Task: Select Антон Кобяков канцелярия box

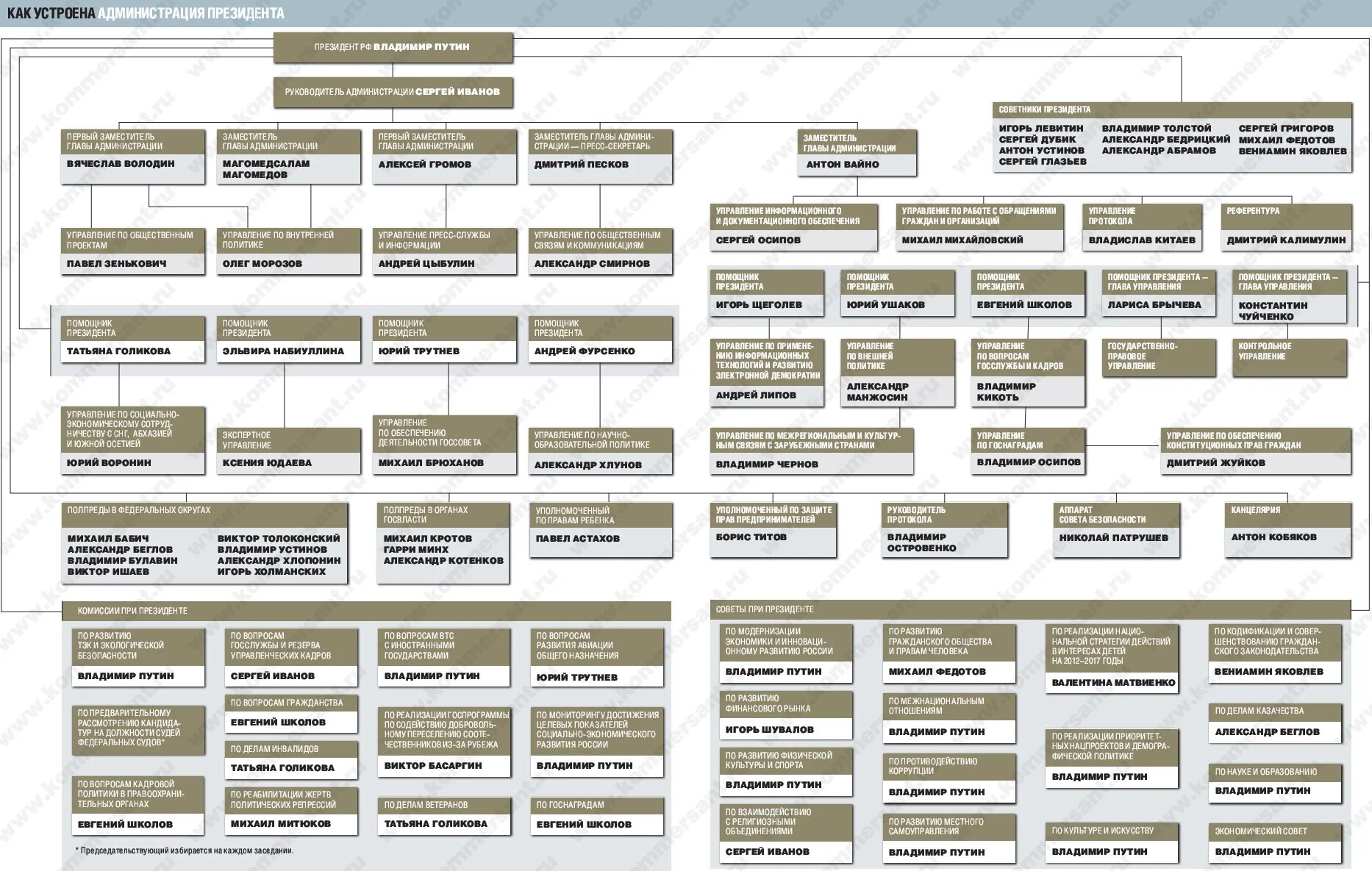Action: click(1288, 529)
